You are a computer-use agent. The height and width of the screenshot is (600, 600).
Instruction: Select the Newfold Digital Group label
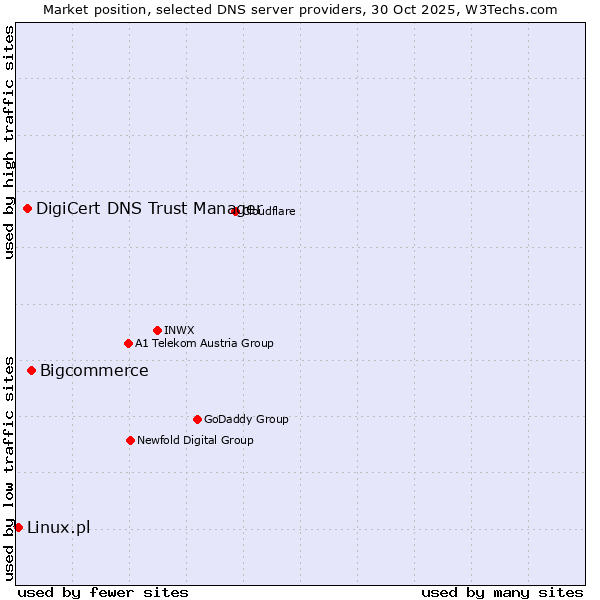[195, 441]
